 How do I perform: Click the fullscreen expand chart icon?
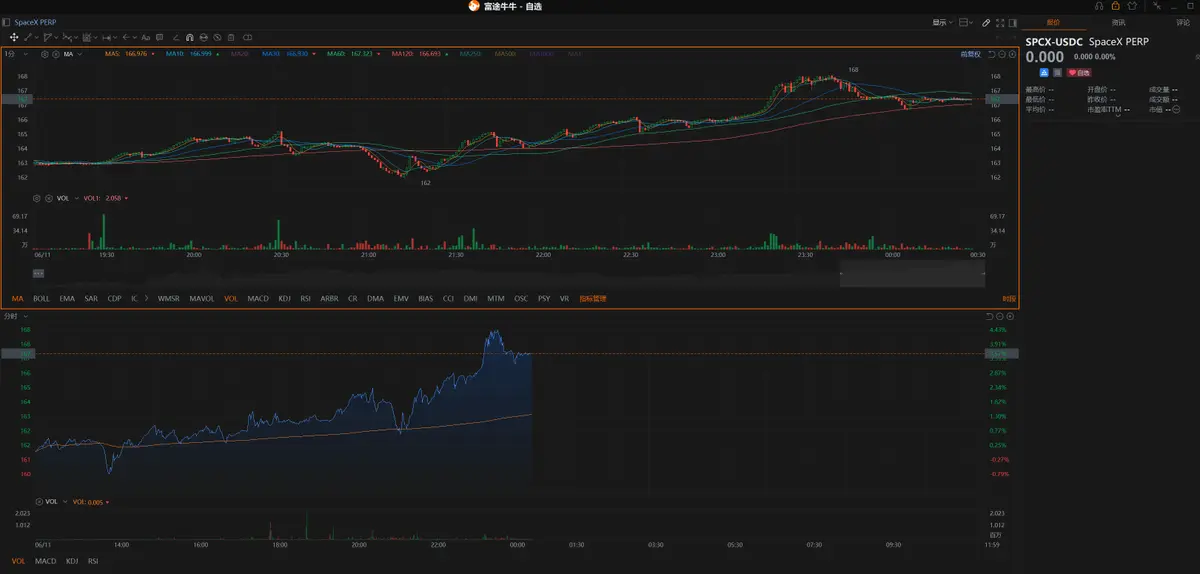(x=1000, y=23)
